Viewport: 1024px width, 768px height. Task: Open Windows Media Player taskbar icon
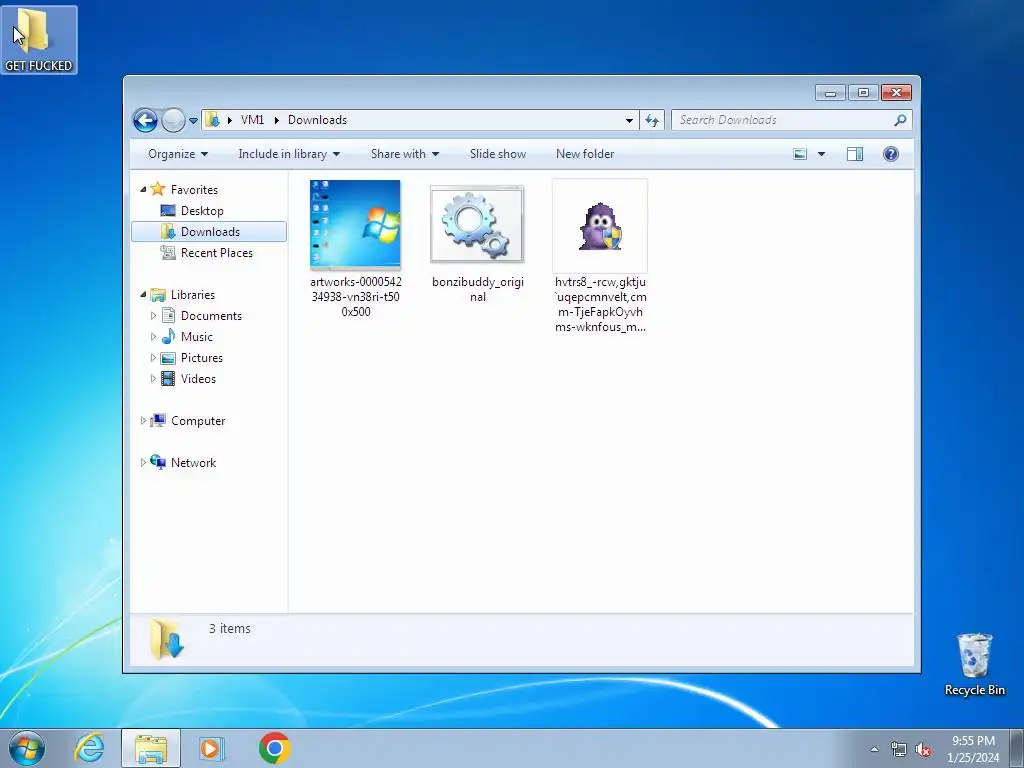pos(211,748)
